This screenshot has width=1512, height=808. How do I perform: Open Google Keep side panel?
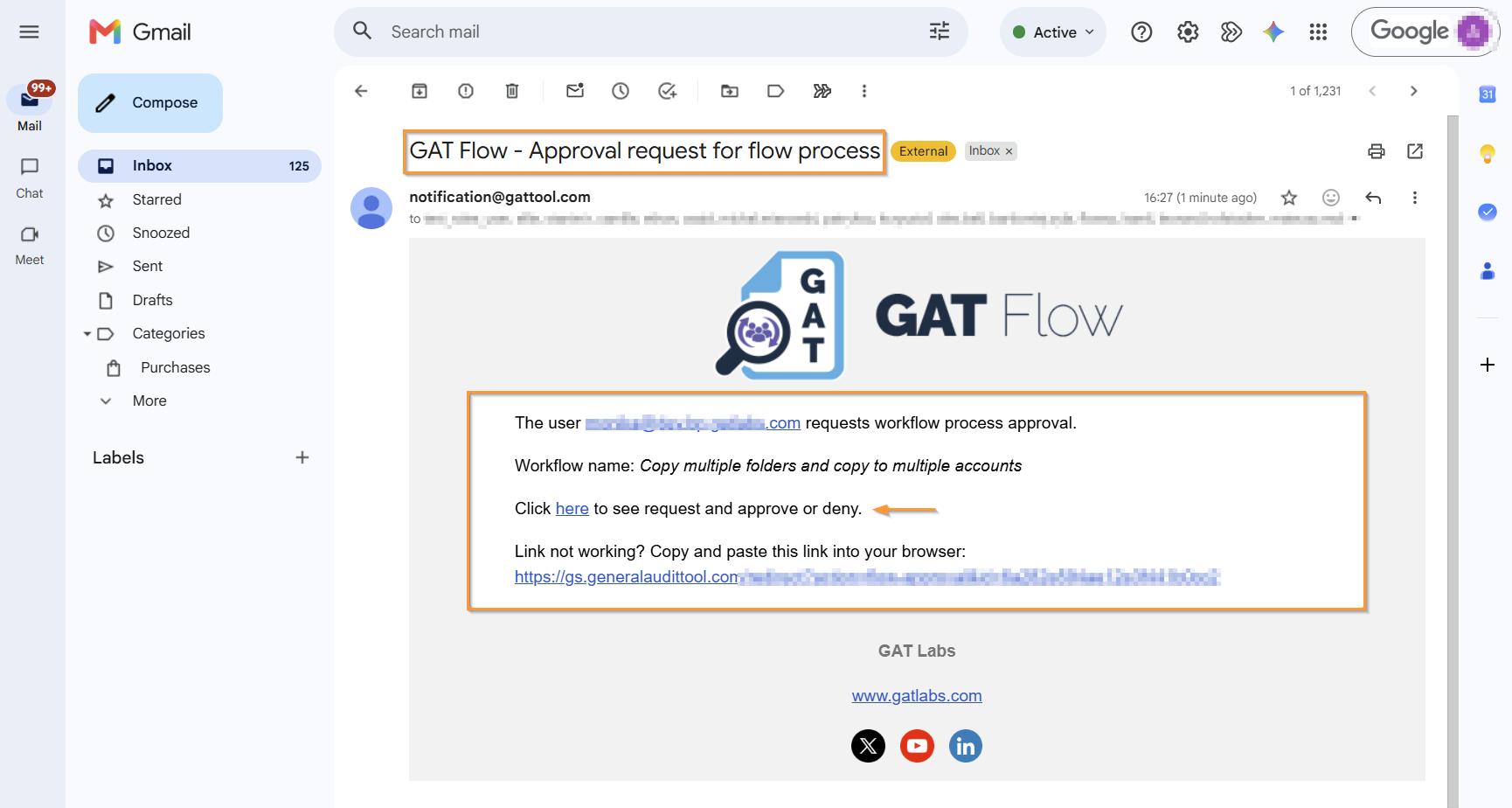[1488, 154]
